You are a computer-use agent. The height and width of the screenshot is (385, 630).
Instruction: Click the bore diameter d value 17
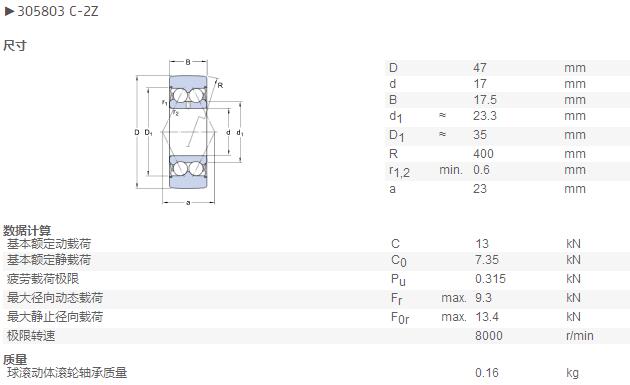[x=480, y=84]
